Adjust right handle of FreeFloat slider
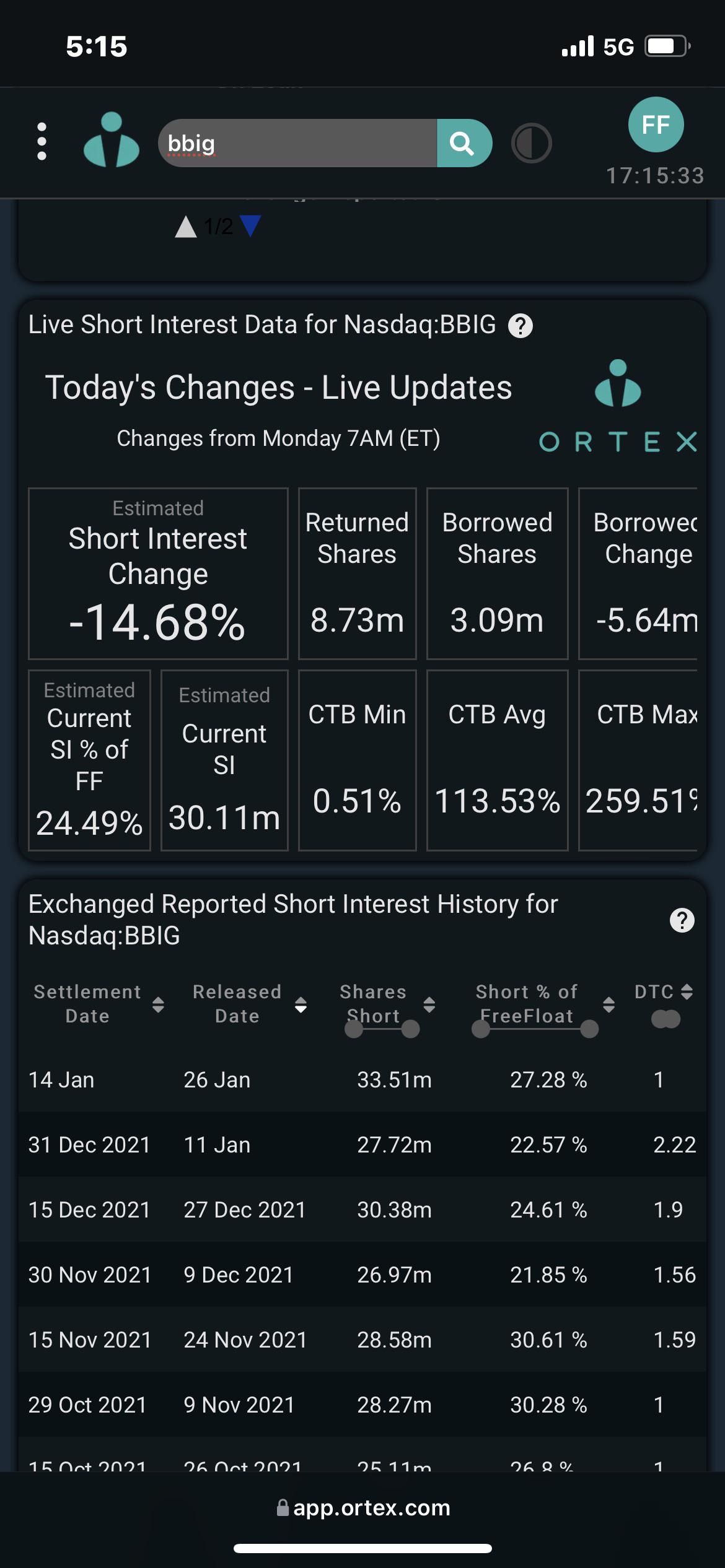This screenshot has height=1568, width=725. [x=589, y=1029]
